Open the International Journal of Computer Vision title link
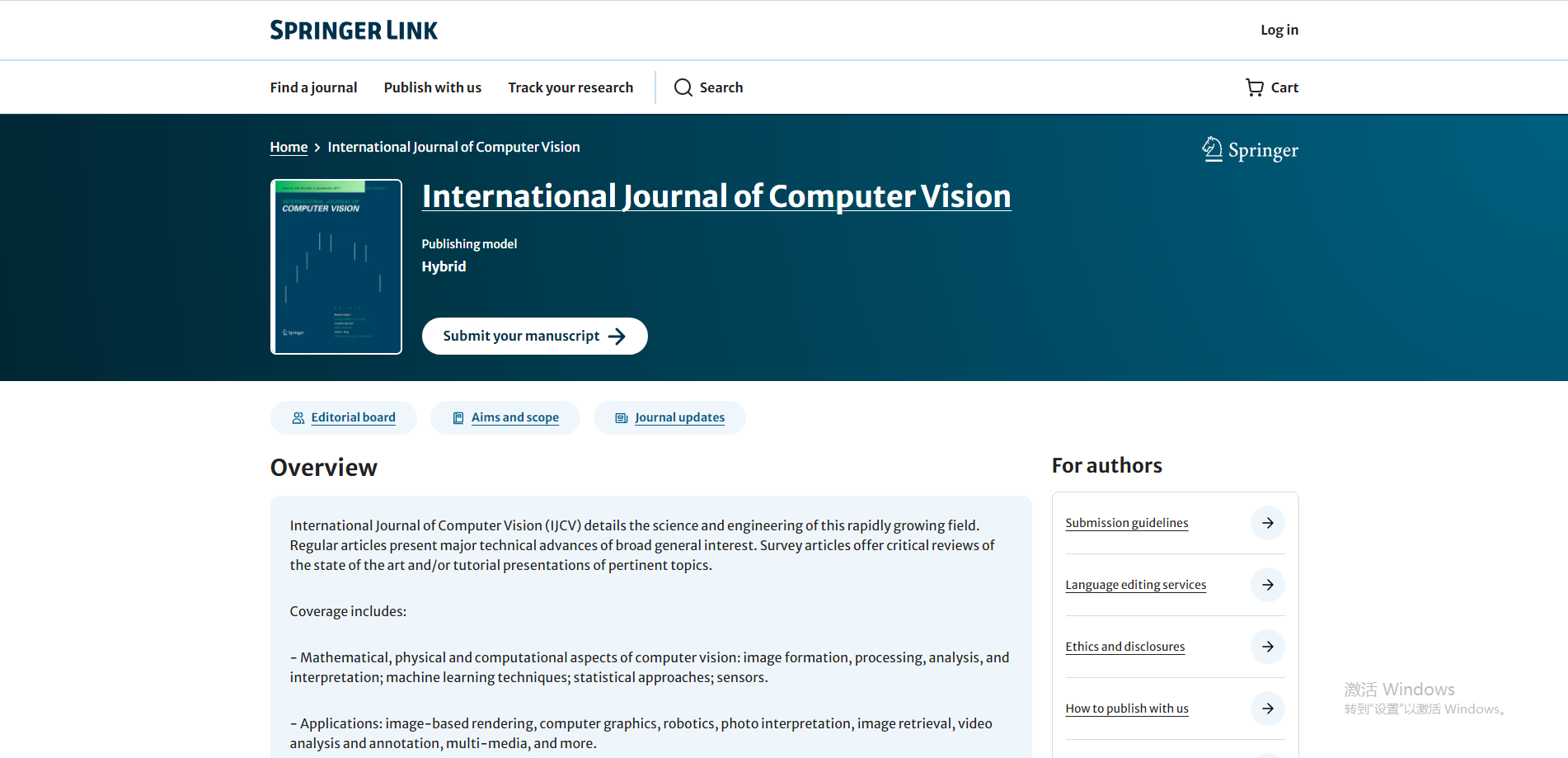Viewport: 1568px width, 758px height. click(716, 196)
